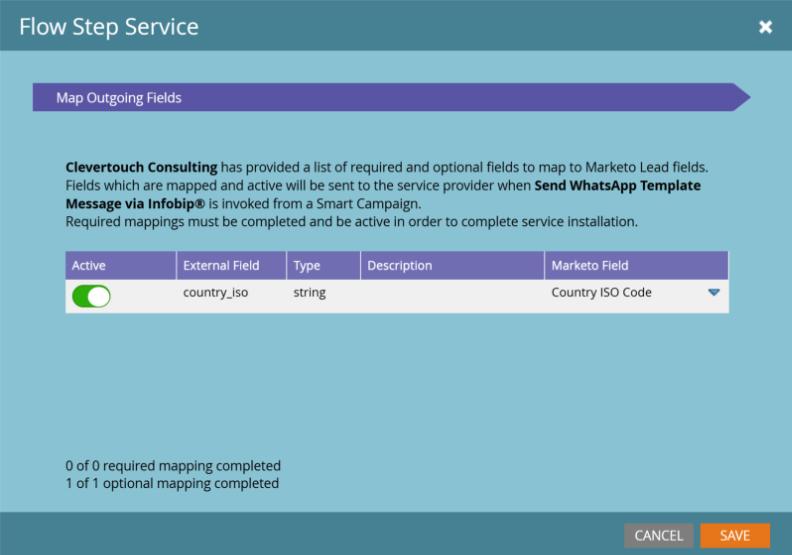
Task: Toggle the country_iso Active switch off
Action: coord(91,296)
